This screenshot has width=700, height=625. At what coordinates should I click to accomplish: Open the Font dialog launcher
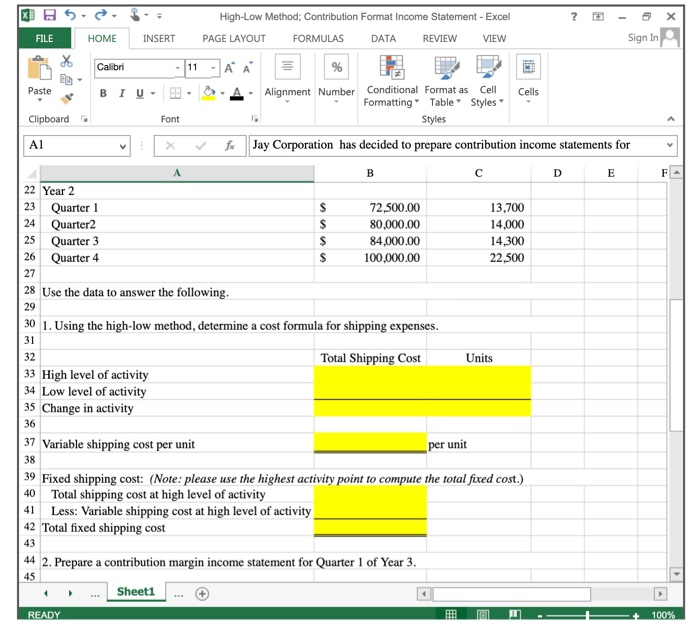tap(254, 119)
